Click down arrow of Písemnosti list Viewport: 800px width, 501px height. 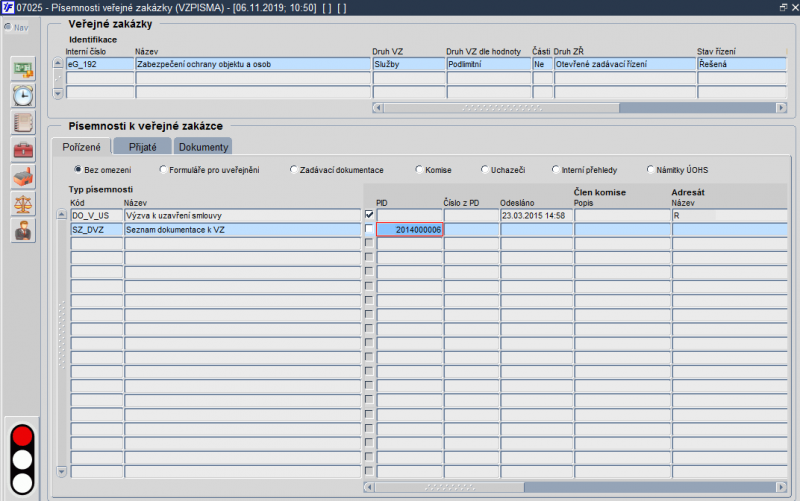[61, 471]
